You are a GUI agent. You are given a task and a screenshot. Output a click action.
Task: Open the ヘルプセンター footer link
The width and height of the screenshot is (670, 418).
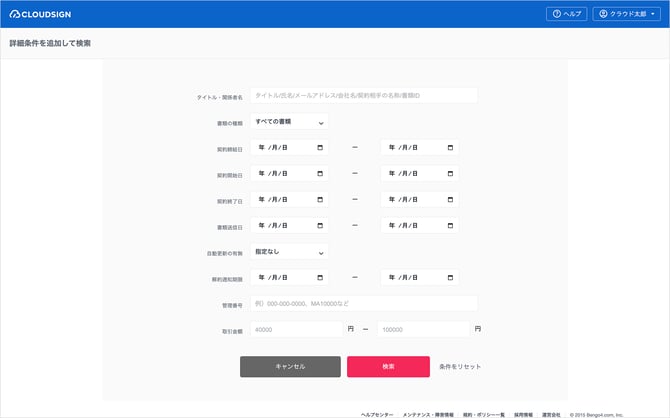point(378,412)
